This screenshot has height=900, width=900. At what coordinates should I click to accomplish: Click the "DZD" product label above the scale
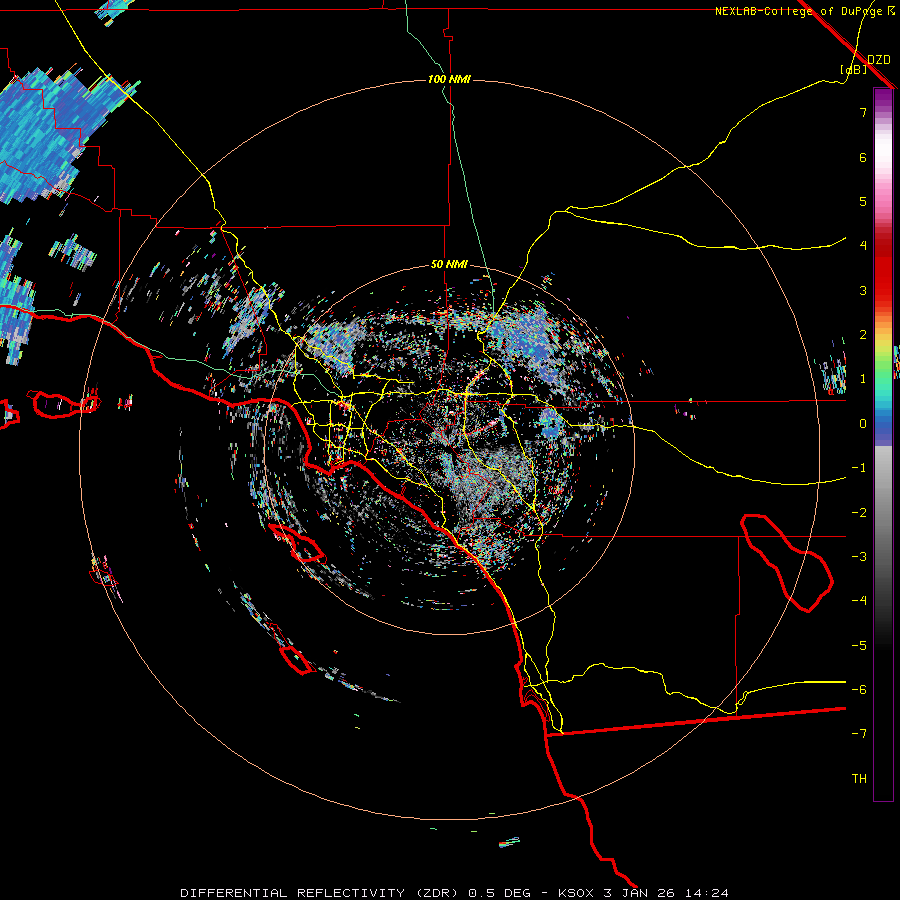click(x=879, y=60)
